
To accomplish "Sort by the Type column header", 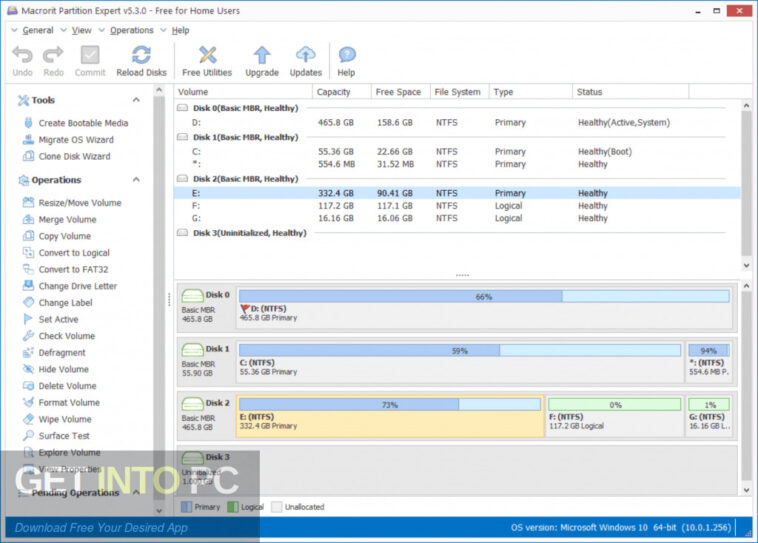I will pyautogui.click(x=531, y=92).
